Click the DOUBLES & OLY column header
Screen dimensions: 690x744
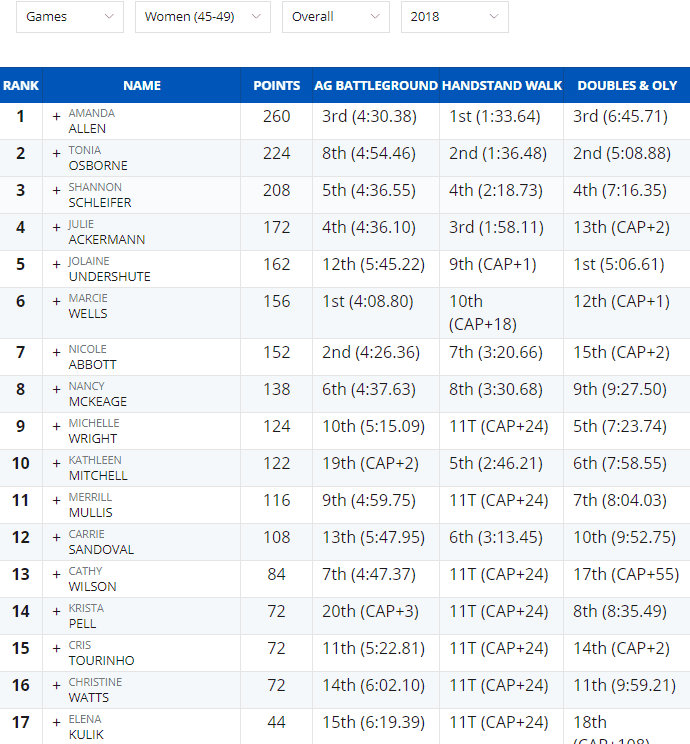(x=627, y=85)
